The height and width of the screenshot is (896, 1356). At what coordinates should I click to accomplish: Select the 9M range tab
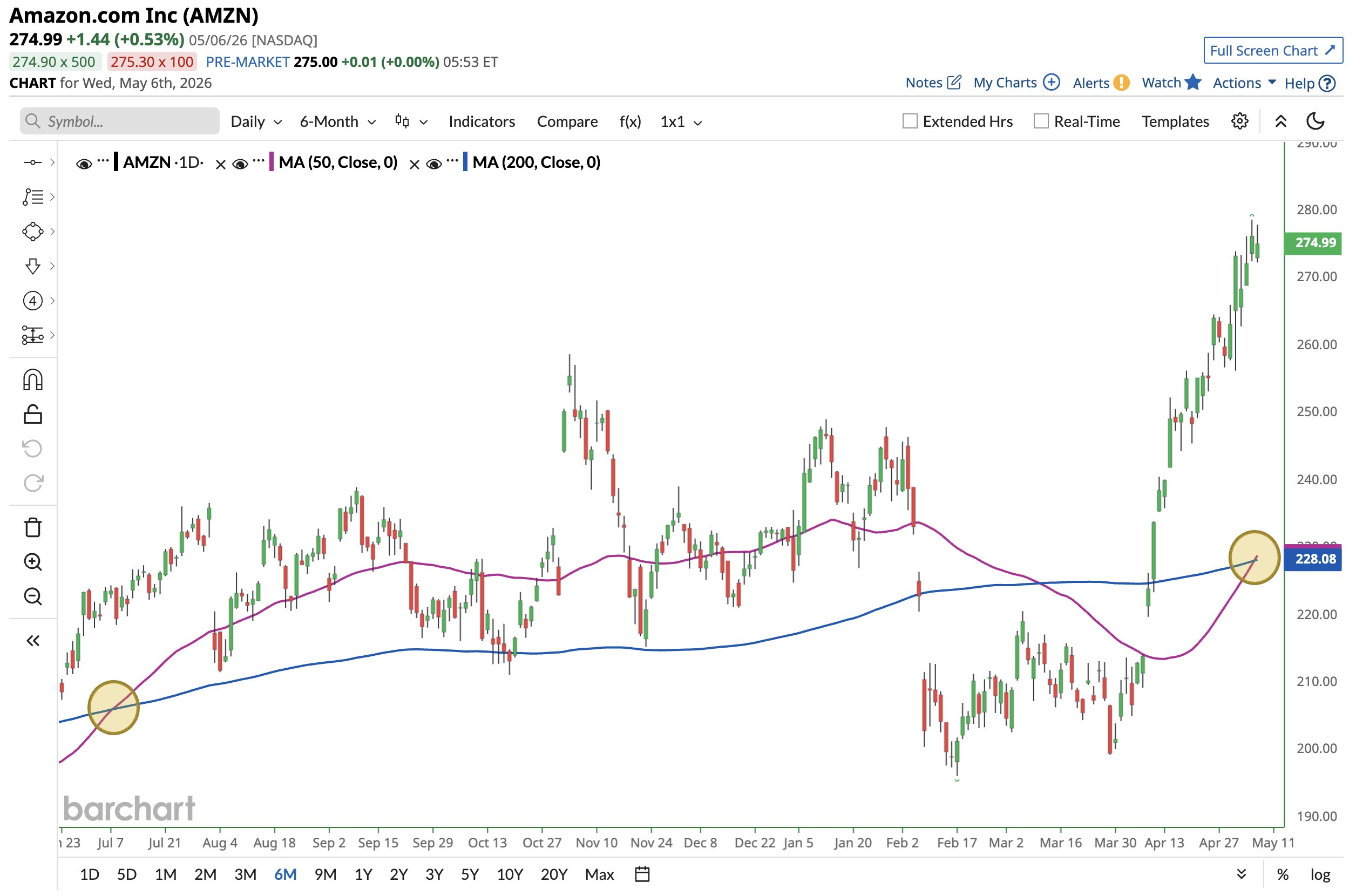(x=325, y=874)
